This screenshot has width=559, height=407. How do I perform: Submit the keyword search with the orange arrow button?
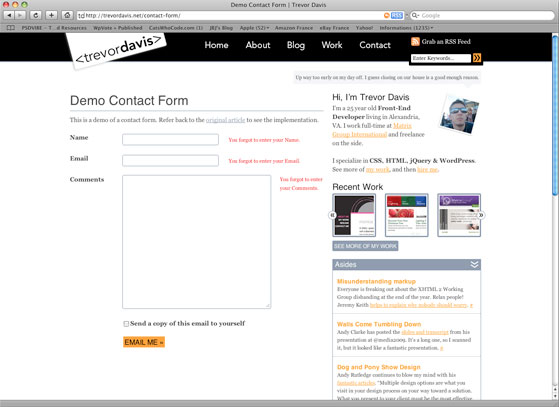[x=477, y=58]
